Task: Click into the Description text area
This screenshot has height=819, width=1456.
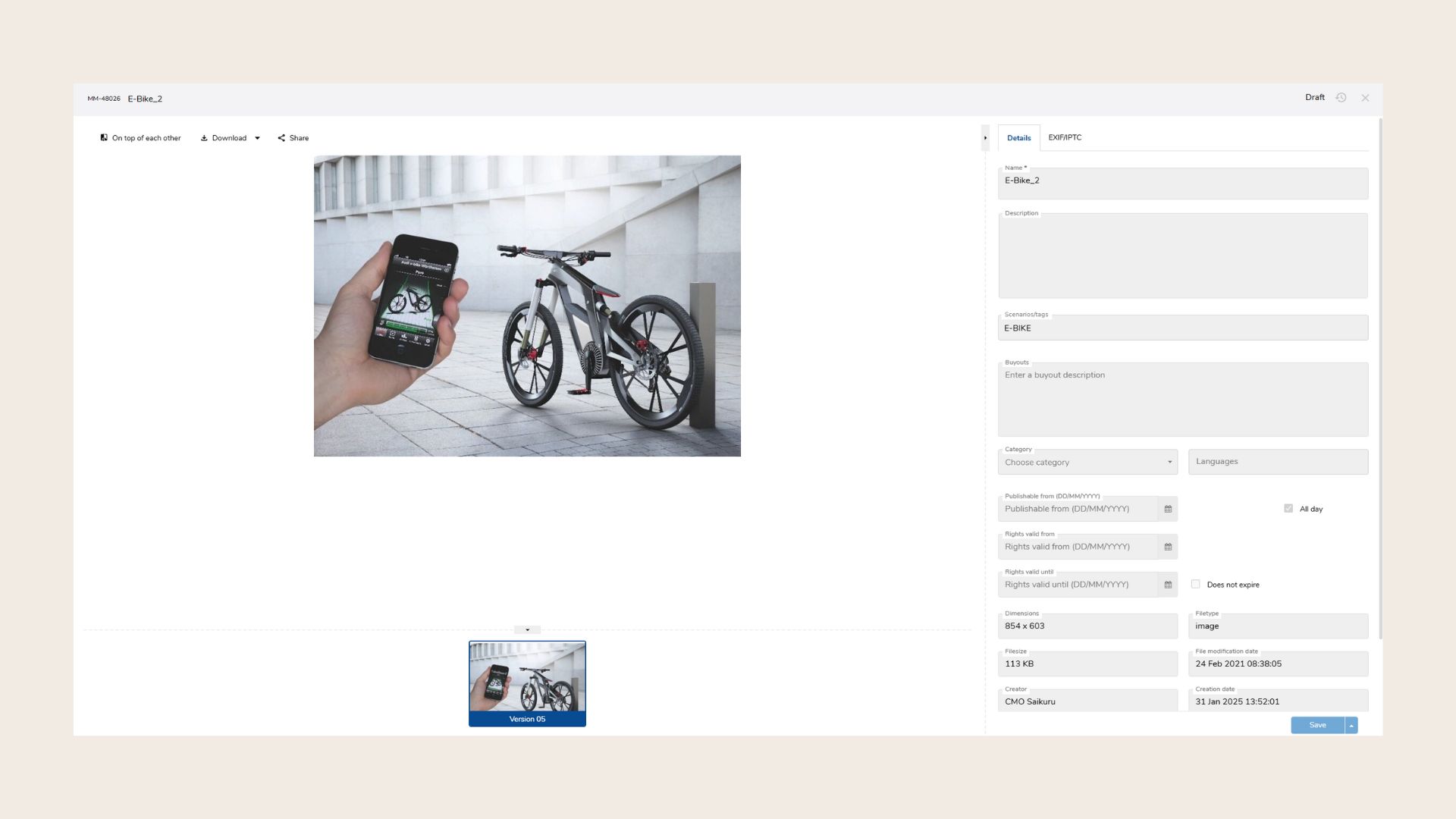Action: (1183, 256)
